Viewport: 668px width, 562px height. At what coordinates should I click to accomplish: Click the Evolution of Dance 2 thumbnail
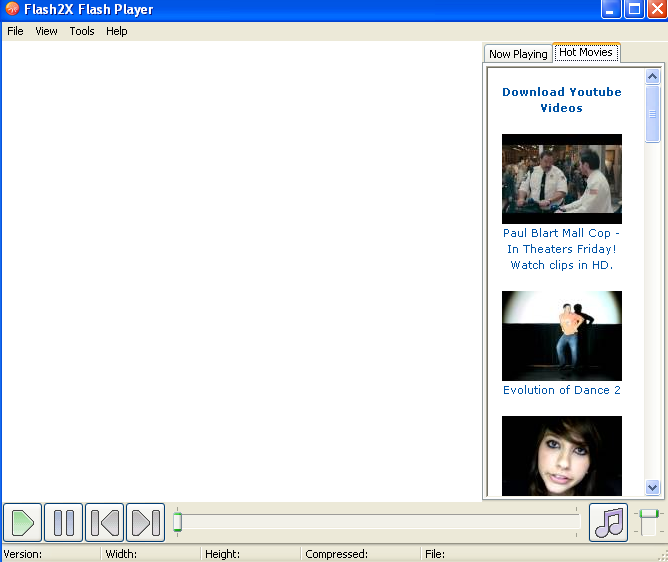561,336
